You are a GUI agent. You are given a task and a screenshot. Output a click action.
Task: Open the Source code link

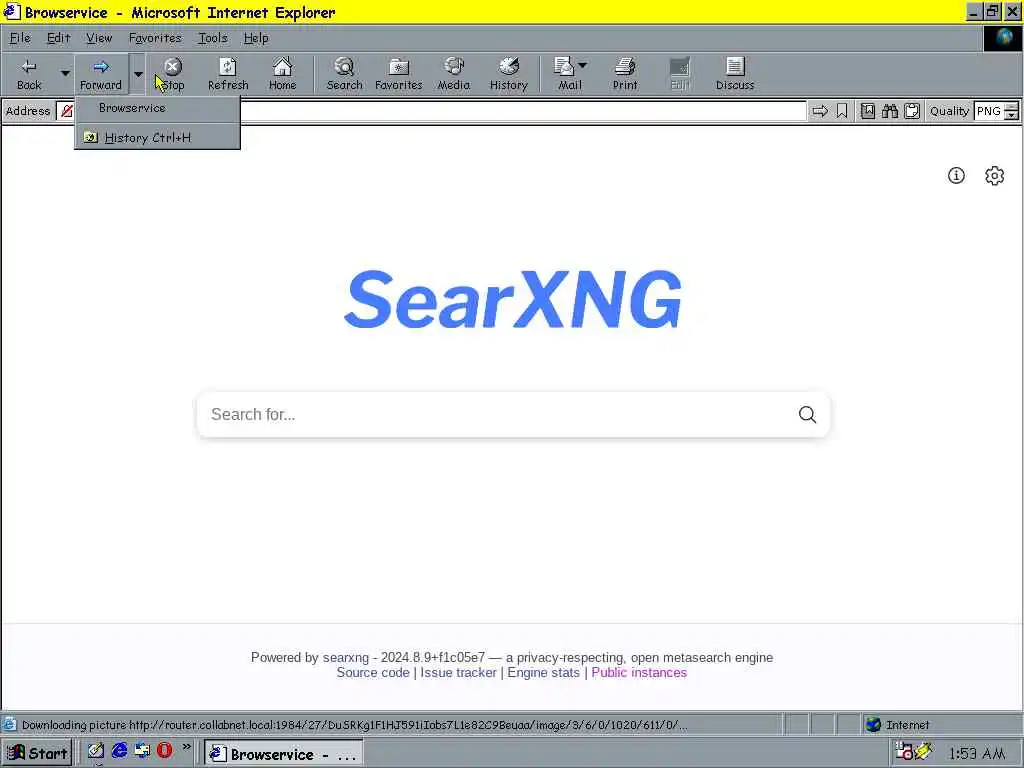click(373, 673)
